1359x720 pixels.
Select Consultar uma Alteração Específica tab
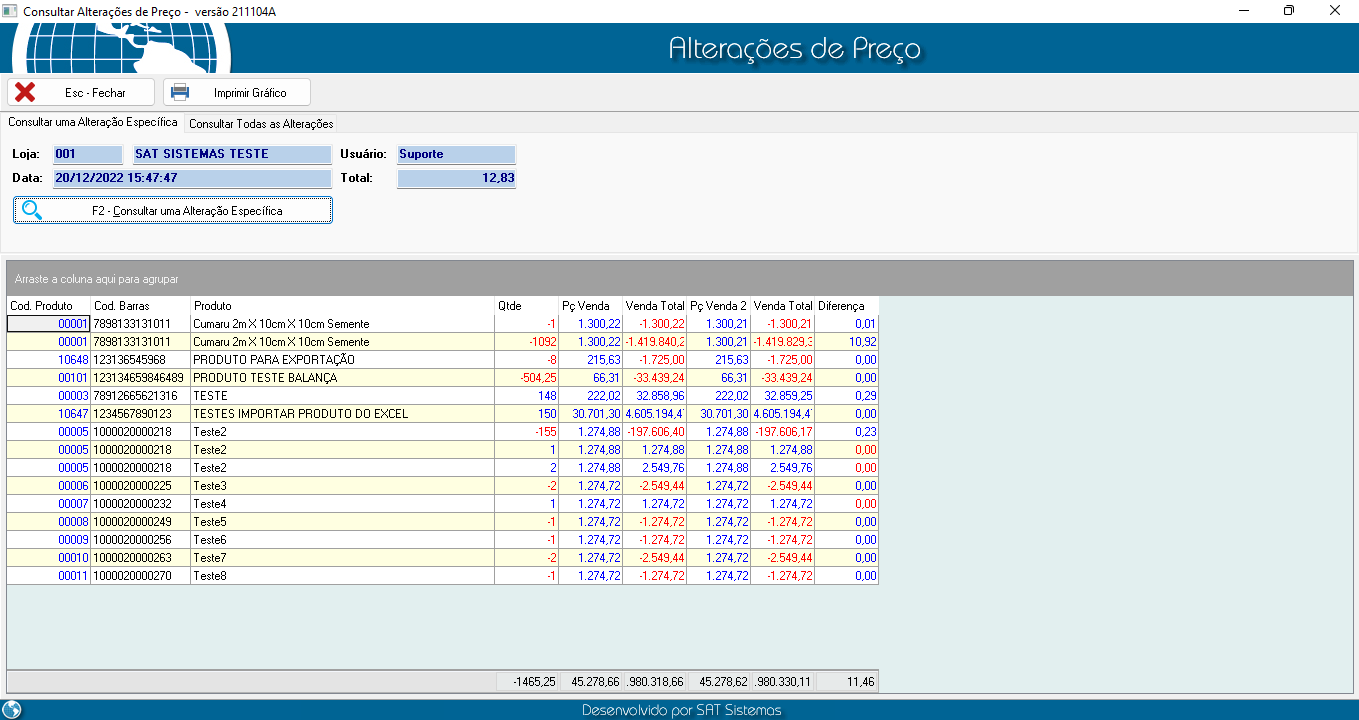point(93,122)
